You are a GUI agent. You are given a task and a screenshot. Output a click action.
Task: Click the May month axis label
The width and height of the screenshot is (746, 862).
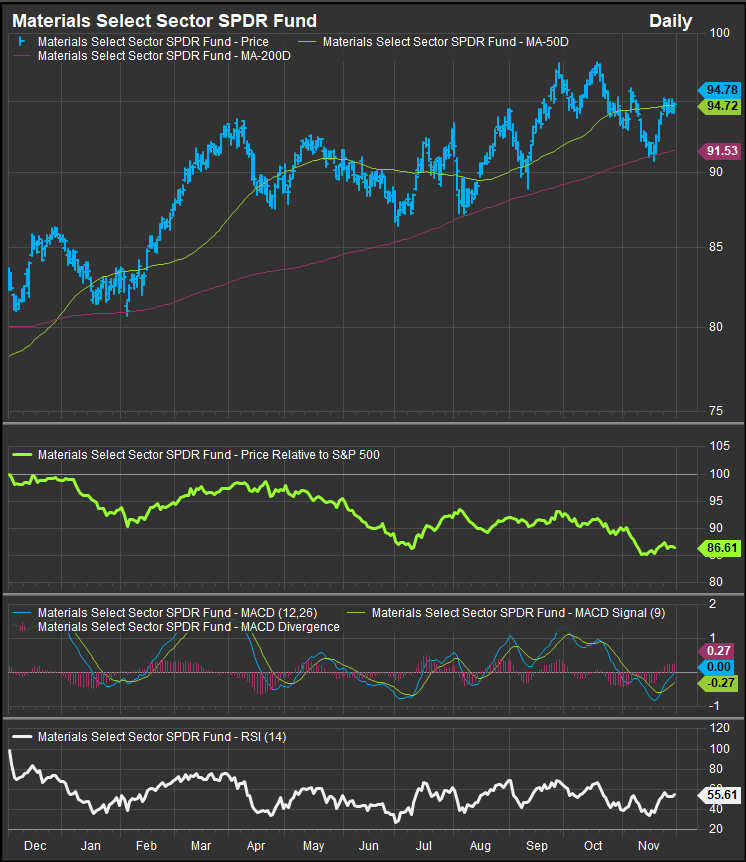[313, 846]
